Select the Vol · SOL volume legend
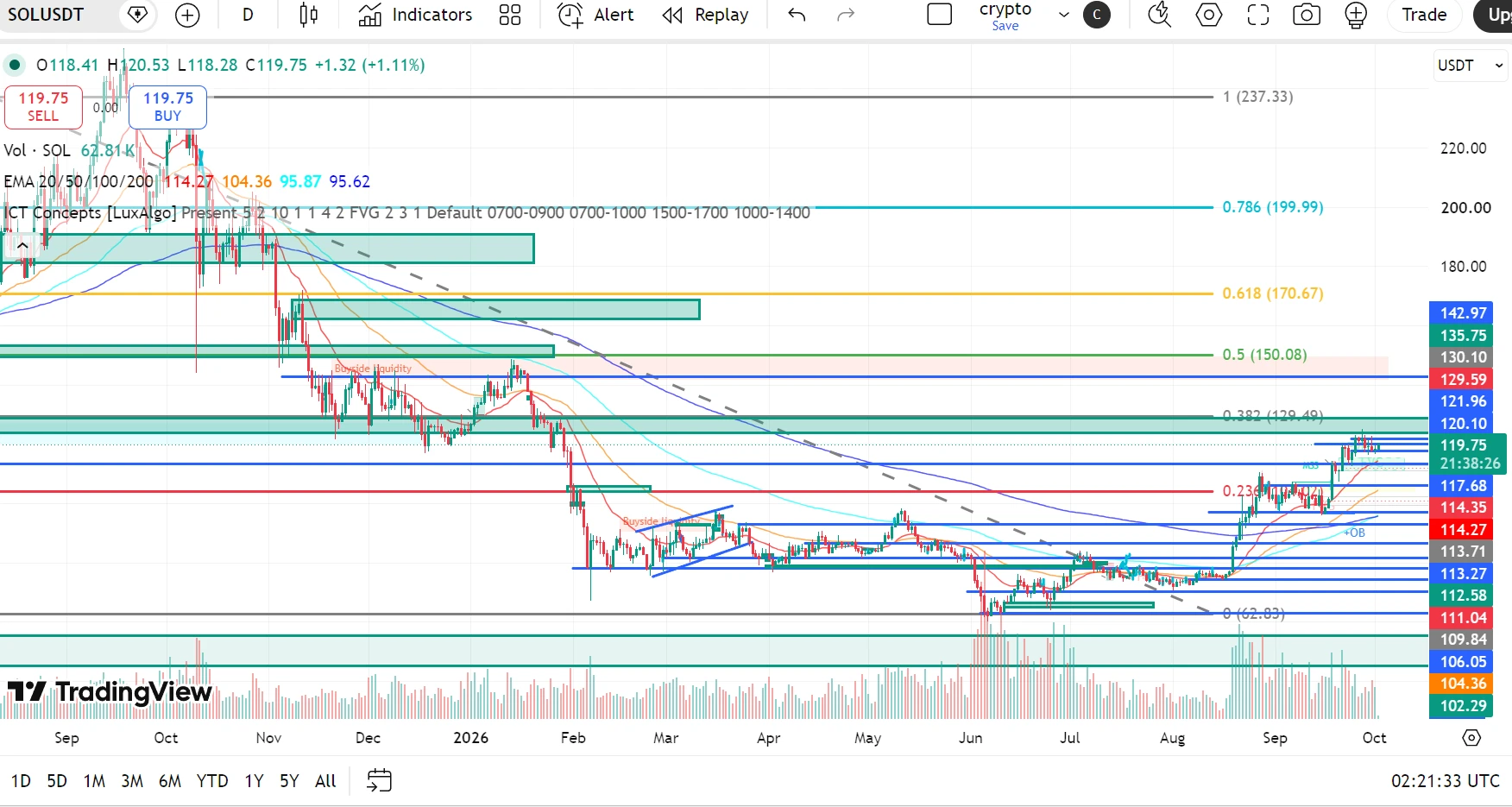This screenshot has height=807, width=1512. tap(37, 150)
